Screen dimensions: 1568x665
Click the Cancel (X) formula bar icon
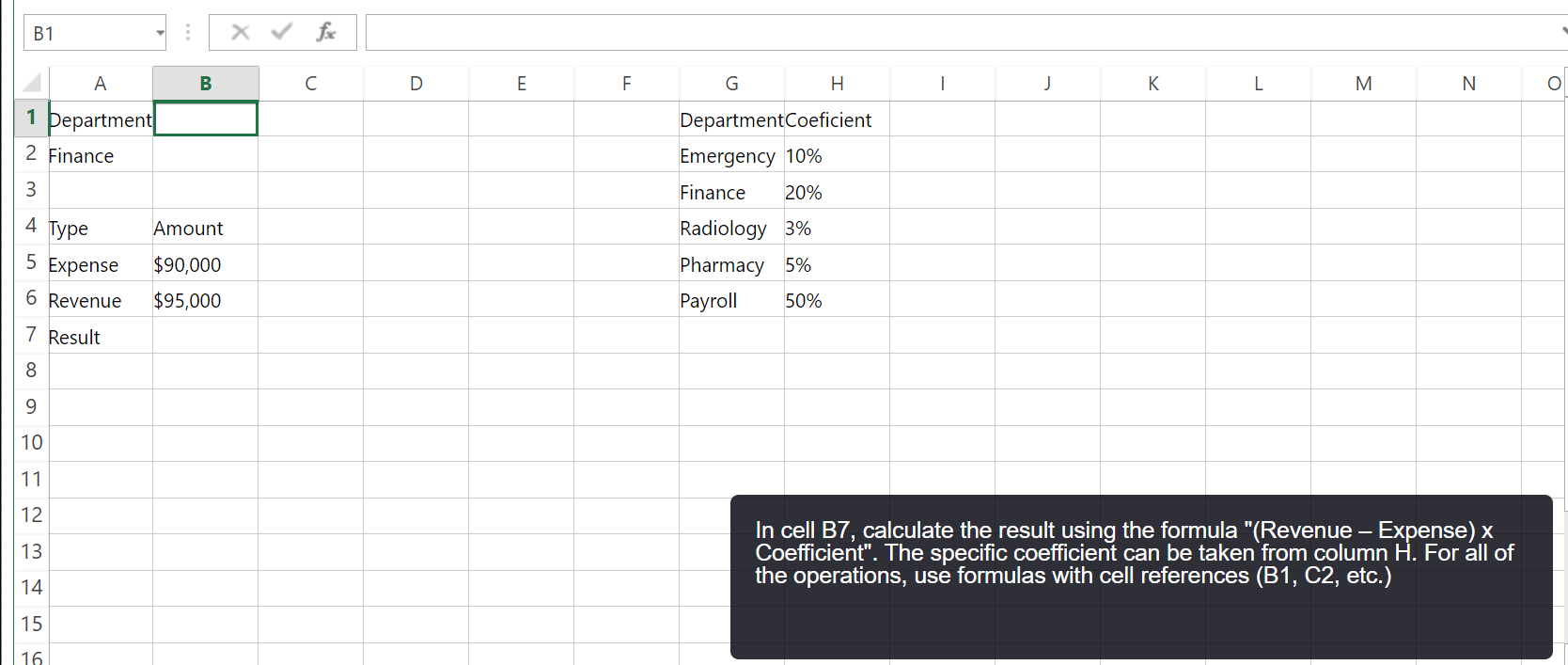tap(241, 32)
